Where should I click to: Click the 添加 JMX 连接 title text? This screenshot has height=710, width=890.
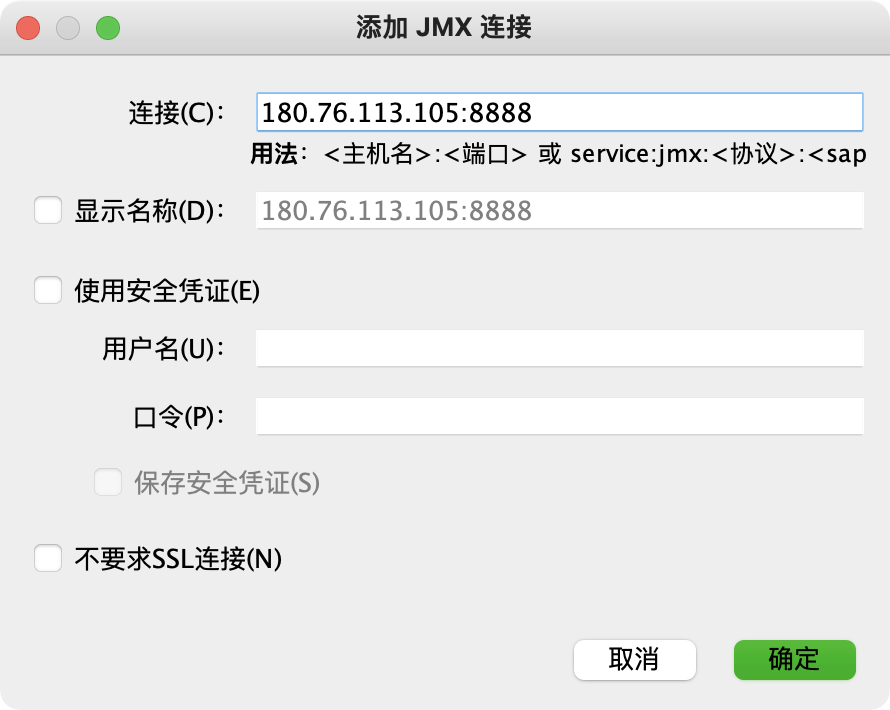[444, 27]
